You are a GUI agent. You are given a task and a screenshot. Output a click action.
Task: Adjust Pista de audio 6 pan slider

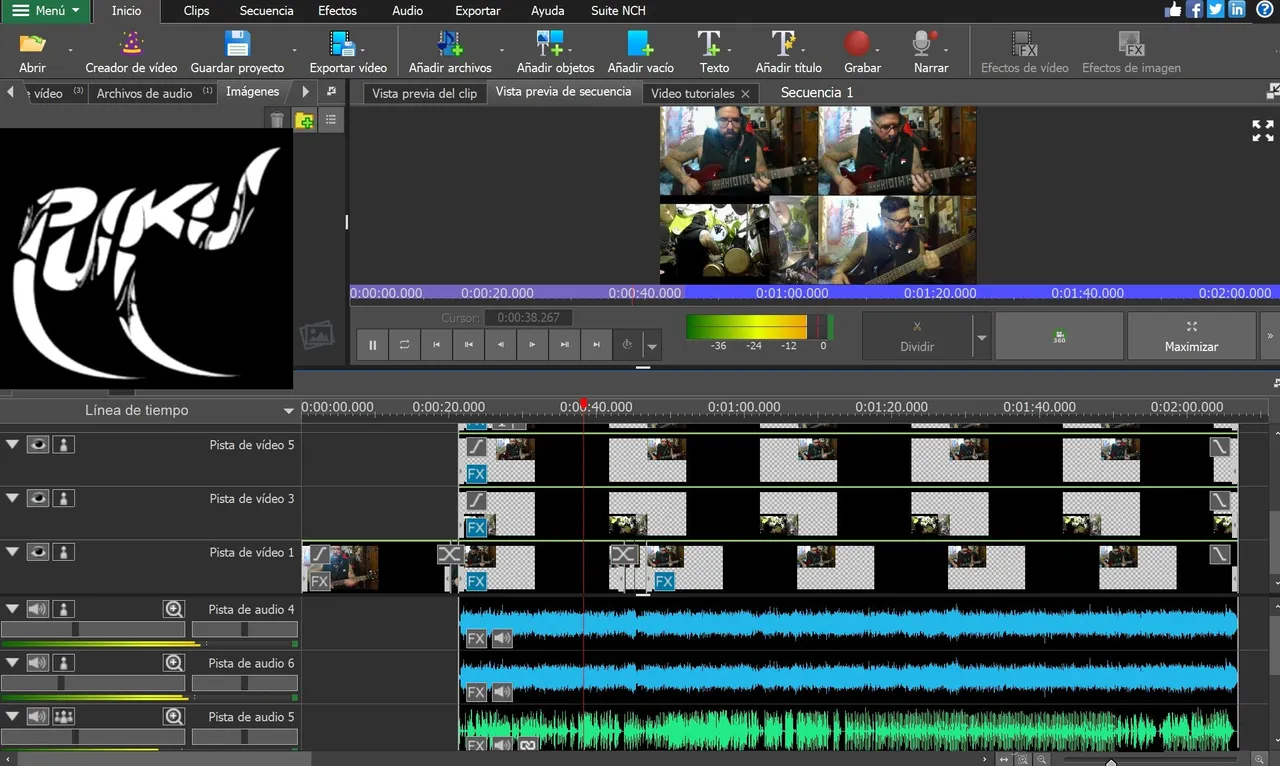[x=245, y=683]
